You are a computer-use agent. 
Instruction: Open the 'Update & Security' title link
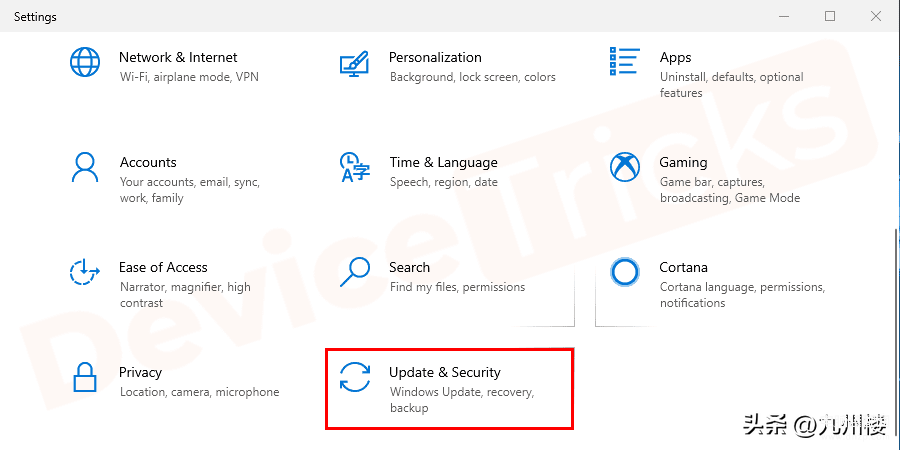click(x=445, y=372)
